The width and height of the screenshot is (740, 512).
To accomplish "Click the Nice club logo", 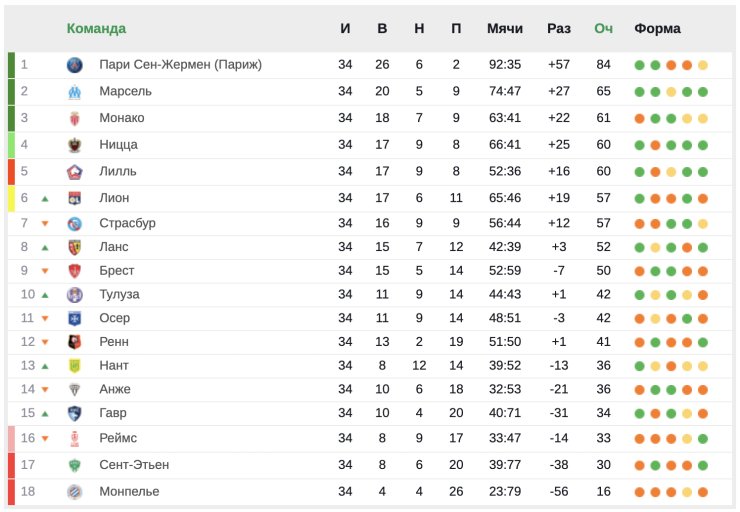I will coord(74,145).
